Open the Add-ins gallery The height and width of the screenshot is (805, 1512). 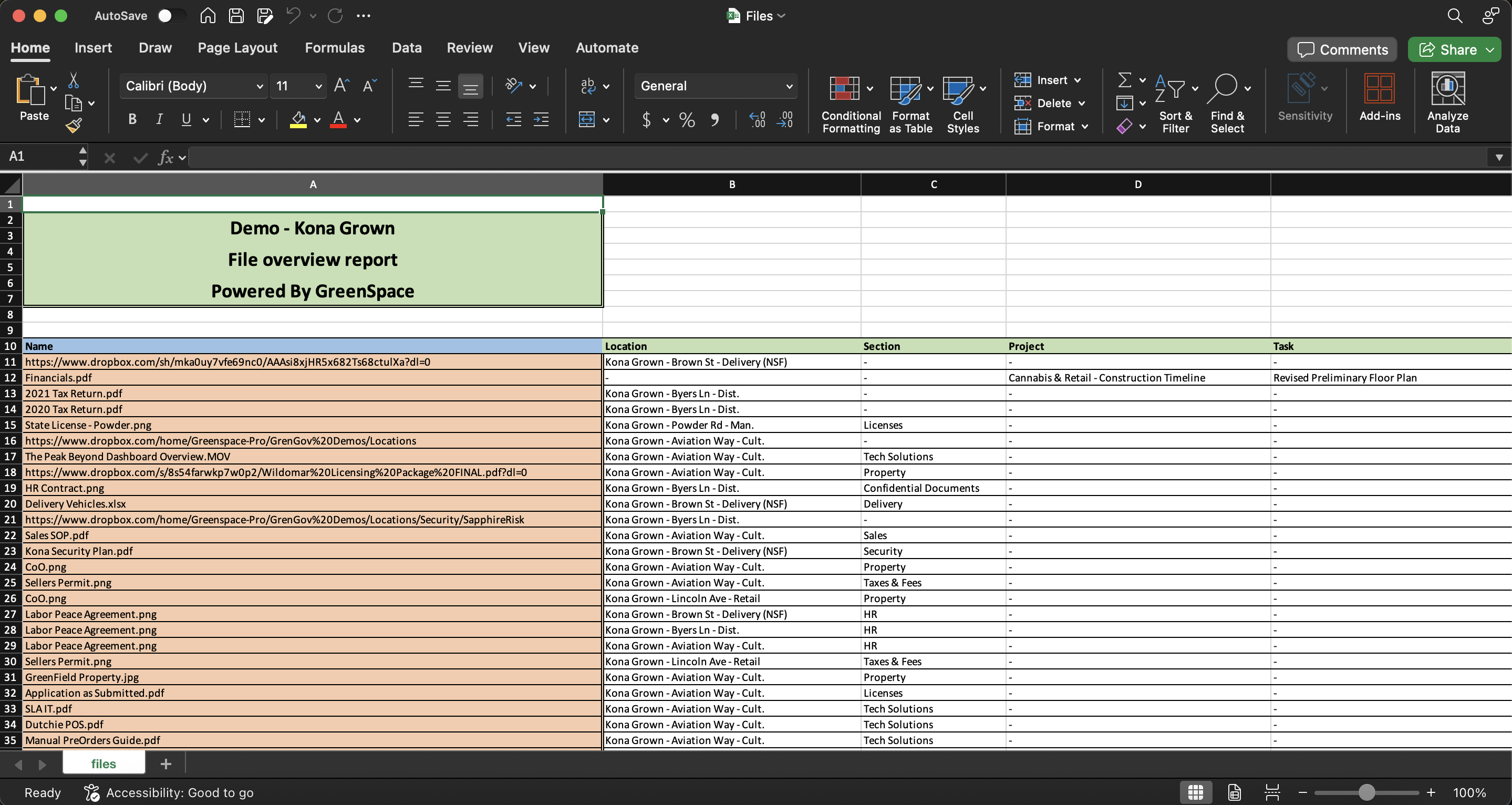pos(1380,97)
